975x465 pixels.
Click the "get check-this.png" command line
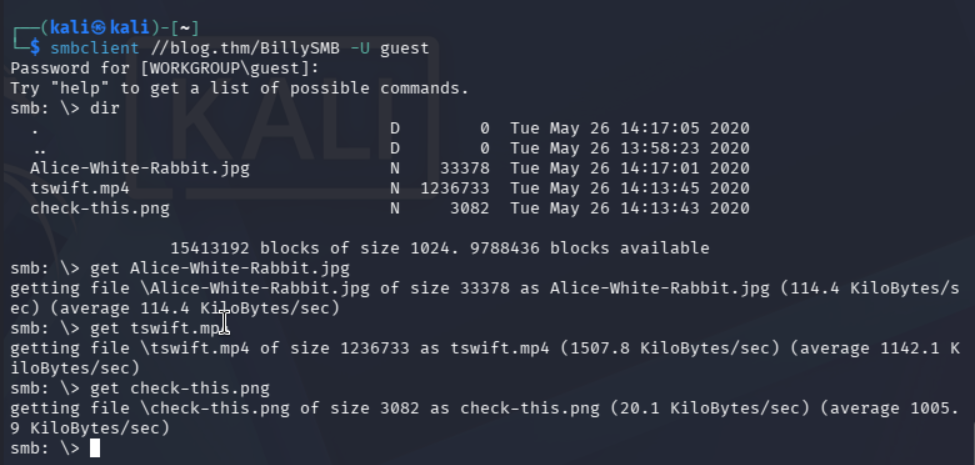[180, 389]
